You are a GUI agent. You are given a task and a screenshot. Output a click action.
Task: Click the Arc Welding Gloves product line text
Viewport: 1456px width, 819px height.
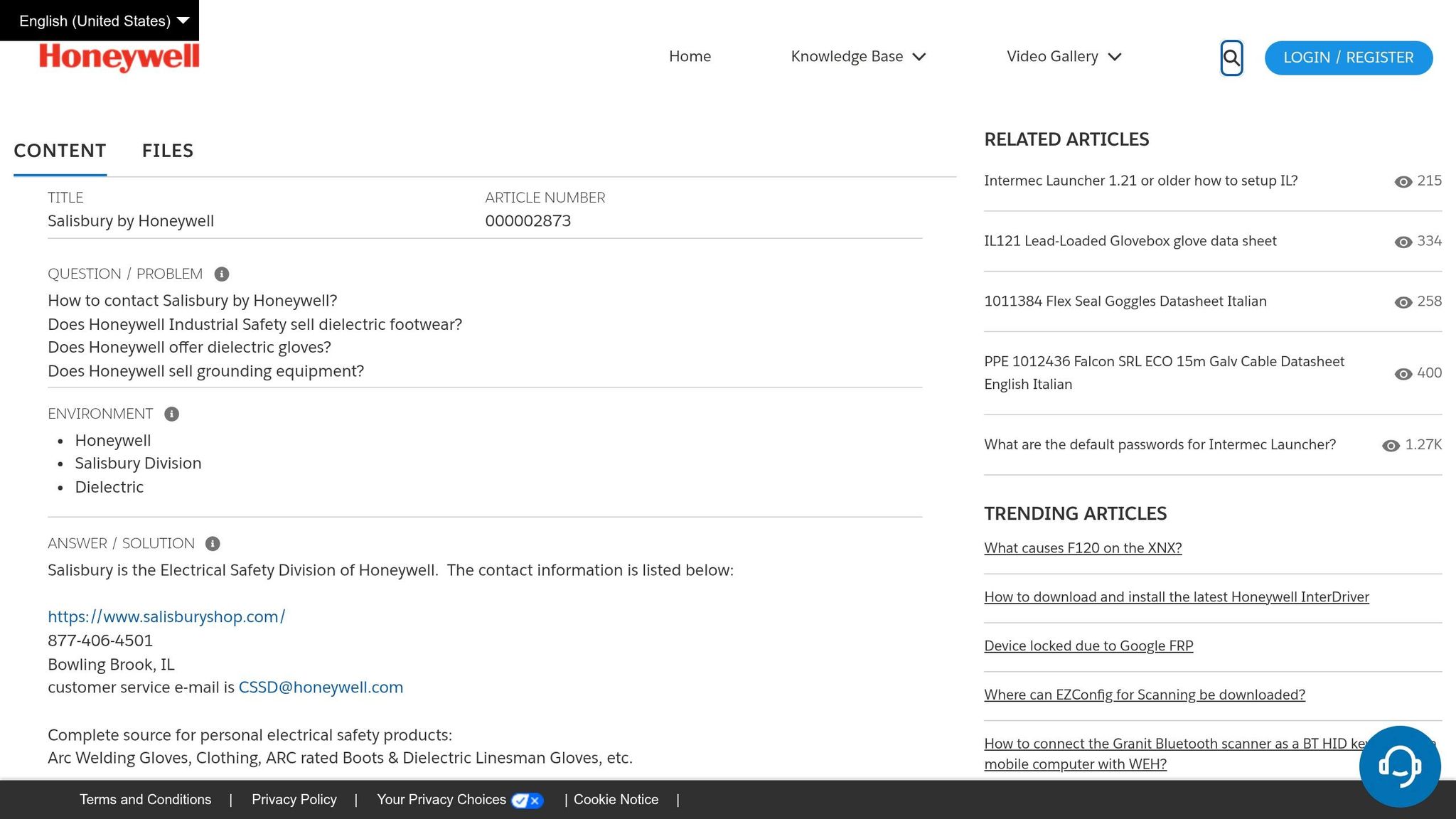coord(340,758)
